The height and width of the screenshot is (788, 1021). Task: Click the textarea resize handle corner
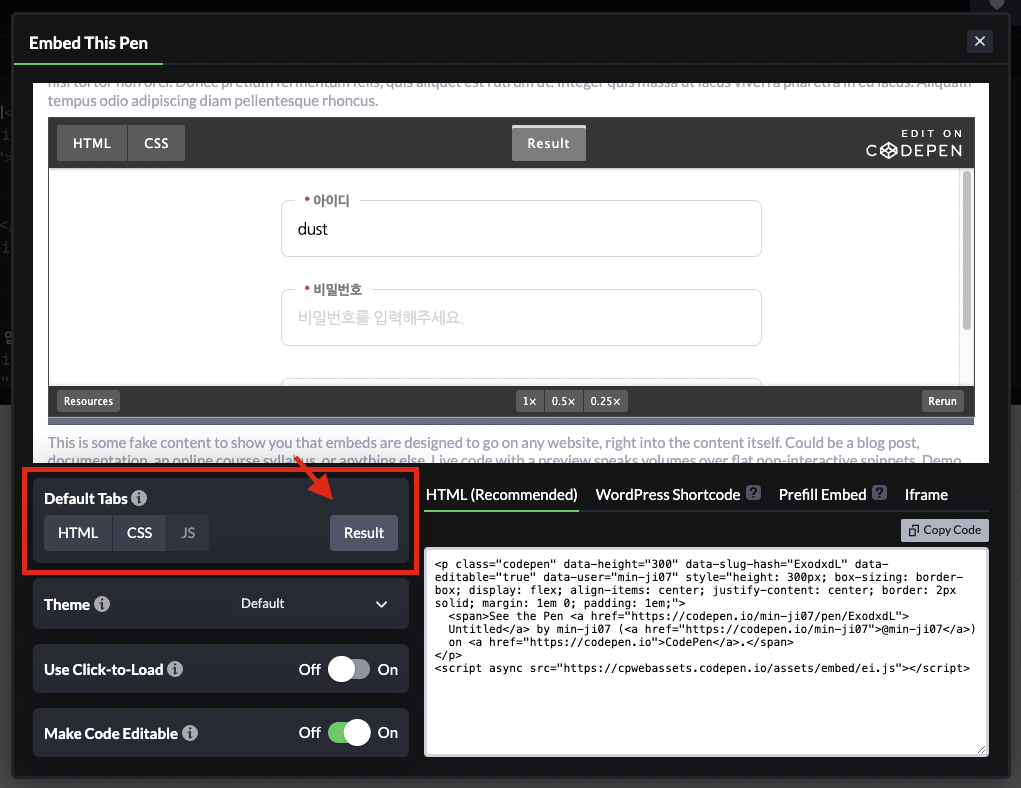click(x=982, y=750)
